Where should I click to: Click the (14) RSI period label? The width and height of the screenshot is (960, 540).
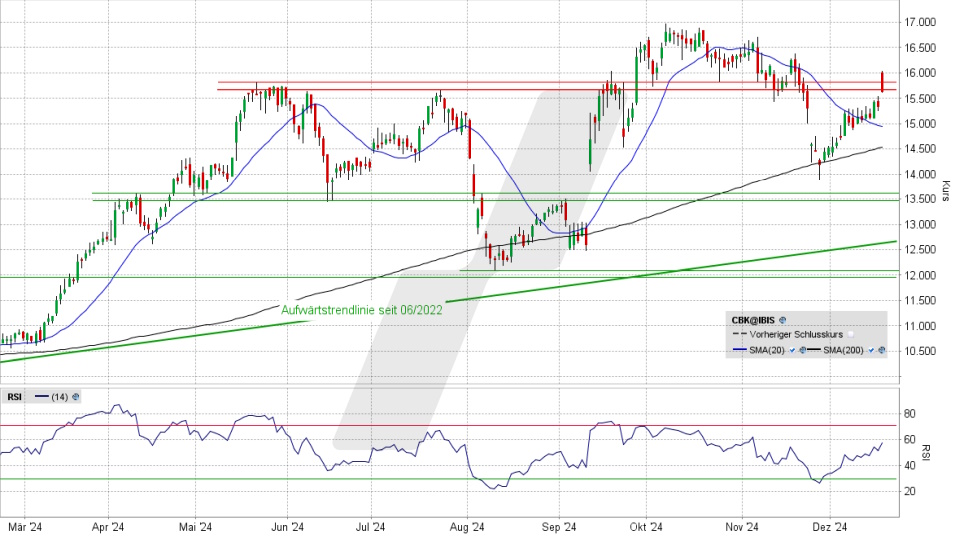coord(59,397)
